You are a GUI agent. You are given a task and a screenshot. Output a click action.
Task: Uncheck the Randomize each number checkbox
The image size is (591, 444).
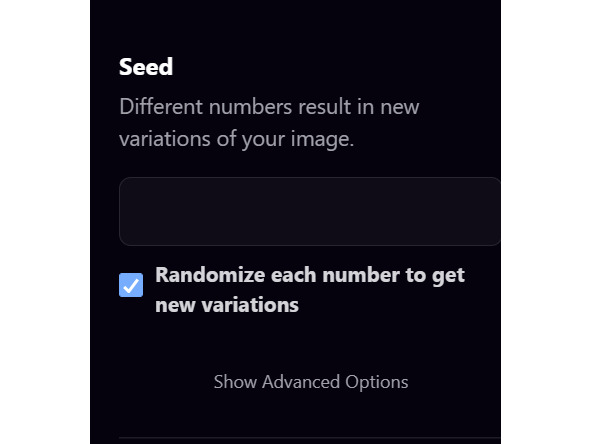coord(131,285)
